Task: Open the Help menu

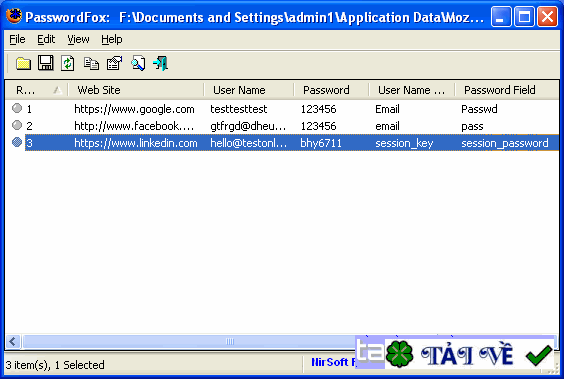Action: (112, 39)
